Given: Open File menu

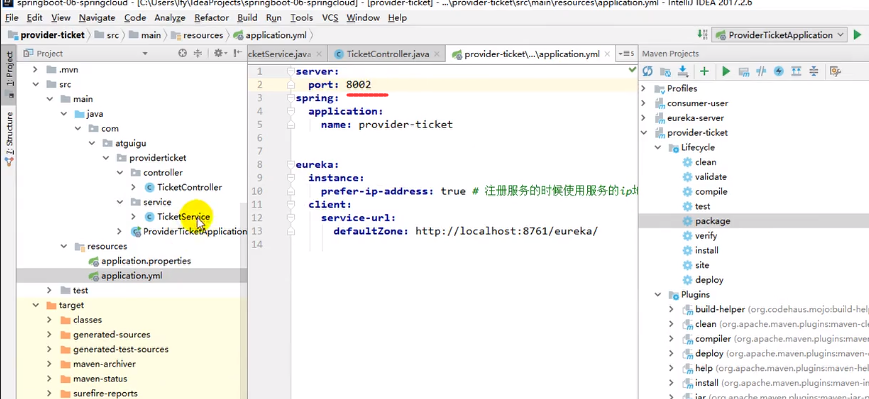Looking at the screenshot, I should (x=11, y=18).
